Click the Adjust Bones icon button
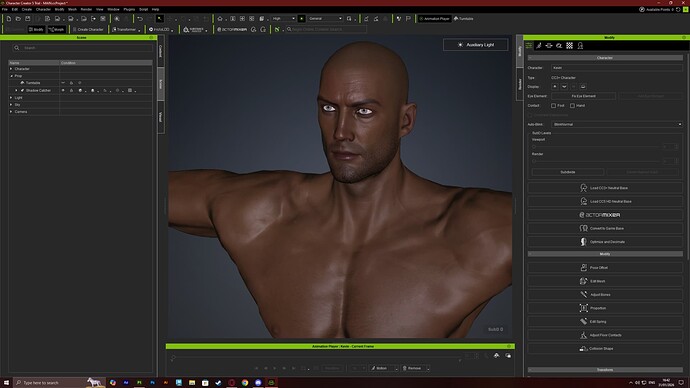Viewport: 690px width, 388px height. point(605,295)
